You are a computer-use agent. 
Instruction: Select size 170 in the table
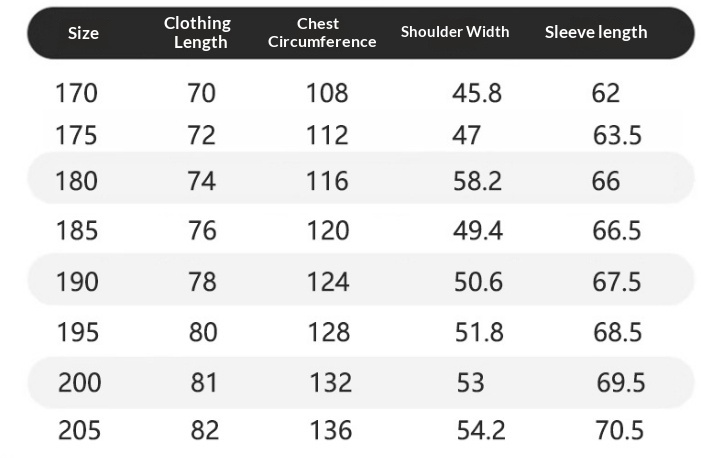(x=76, y=93)
